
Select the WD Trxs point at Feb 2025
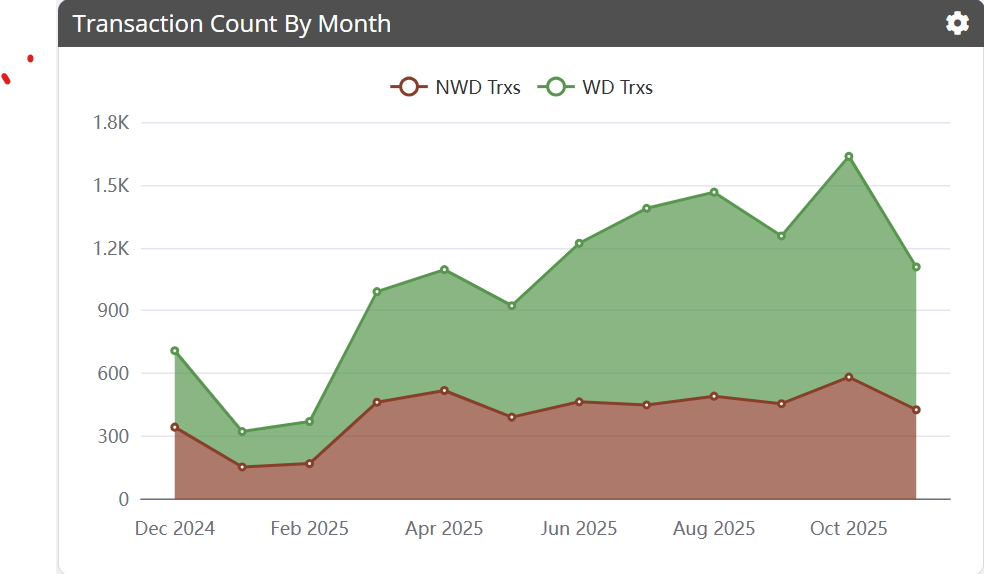pyautogui.click(x=309, y=422)
